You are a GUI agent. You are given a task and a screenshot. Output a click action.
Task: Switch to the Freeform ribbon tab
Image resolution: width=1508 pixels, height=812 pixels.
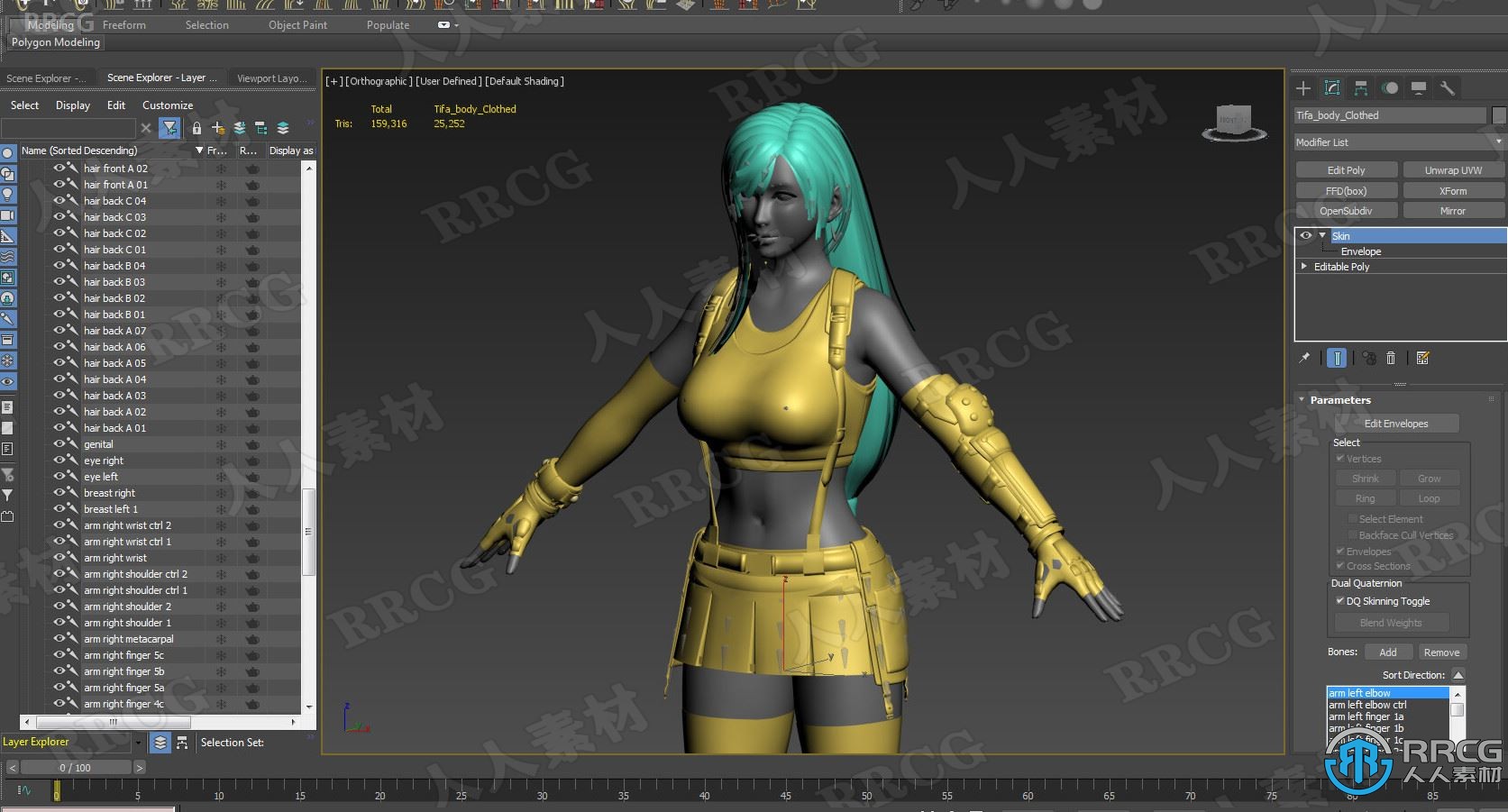(x=124, y=25)
